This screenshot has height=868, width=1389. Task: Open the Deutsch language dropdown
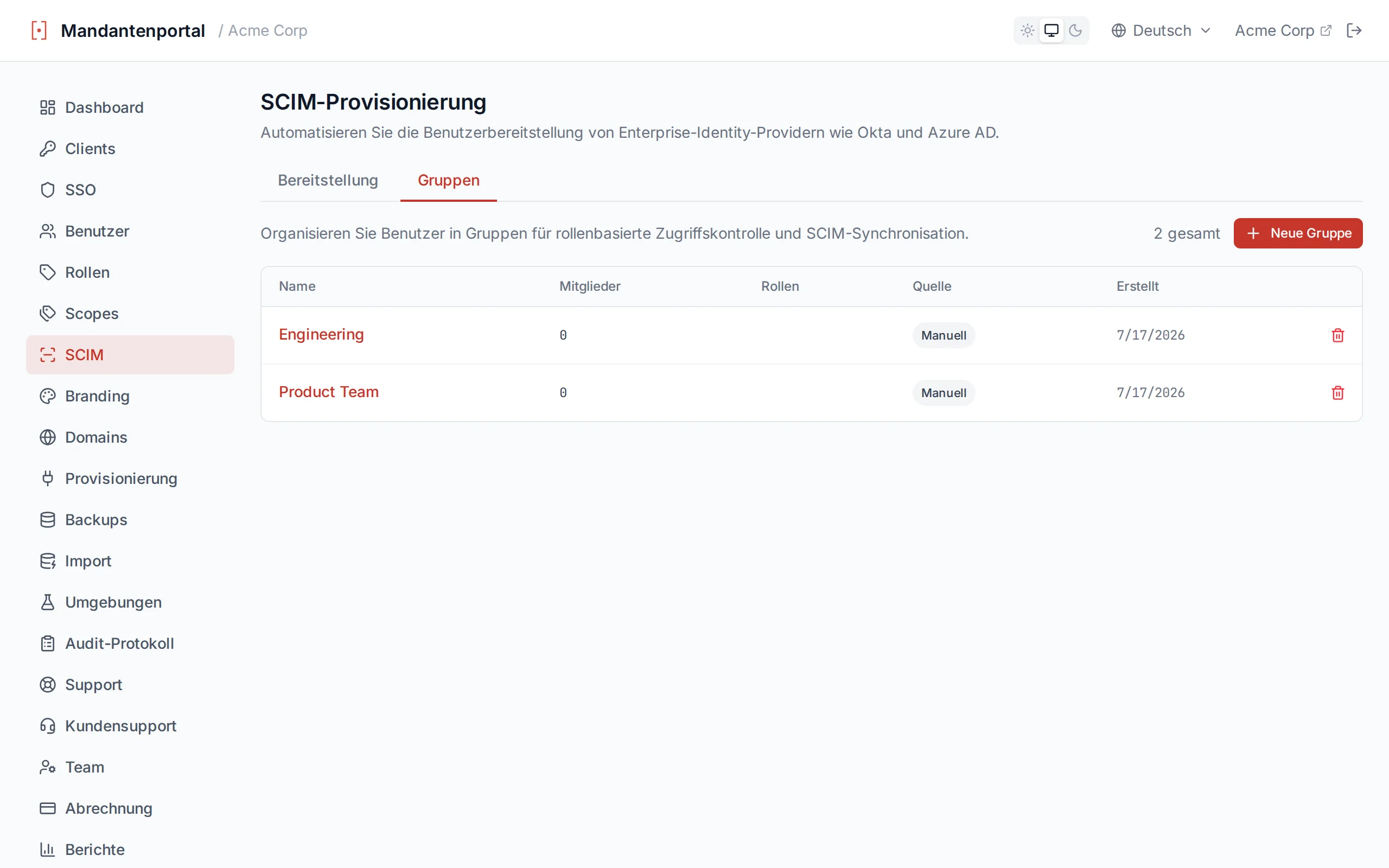coord(1161,30)
